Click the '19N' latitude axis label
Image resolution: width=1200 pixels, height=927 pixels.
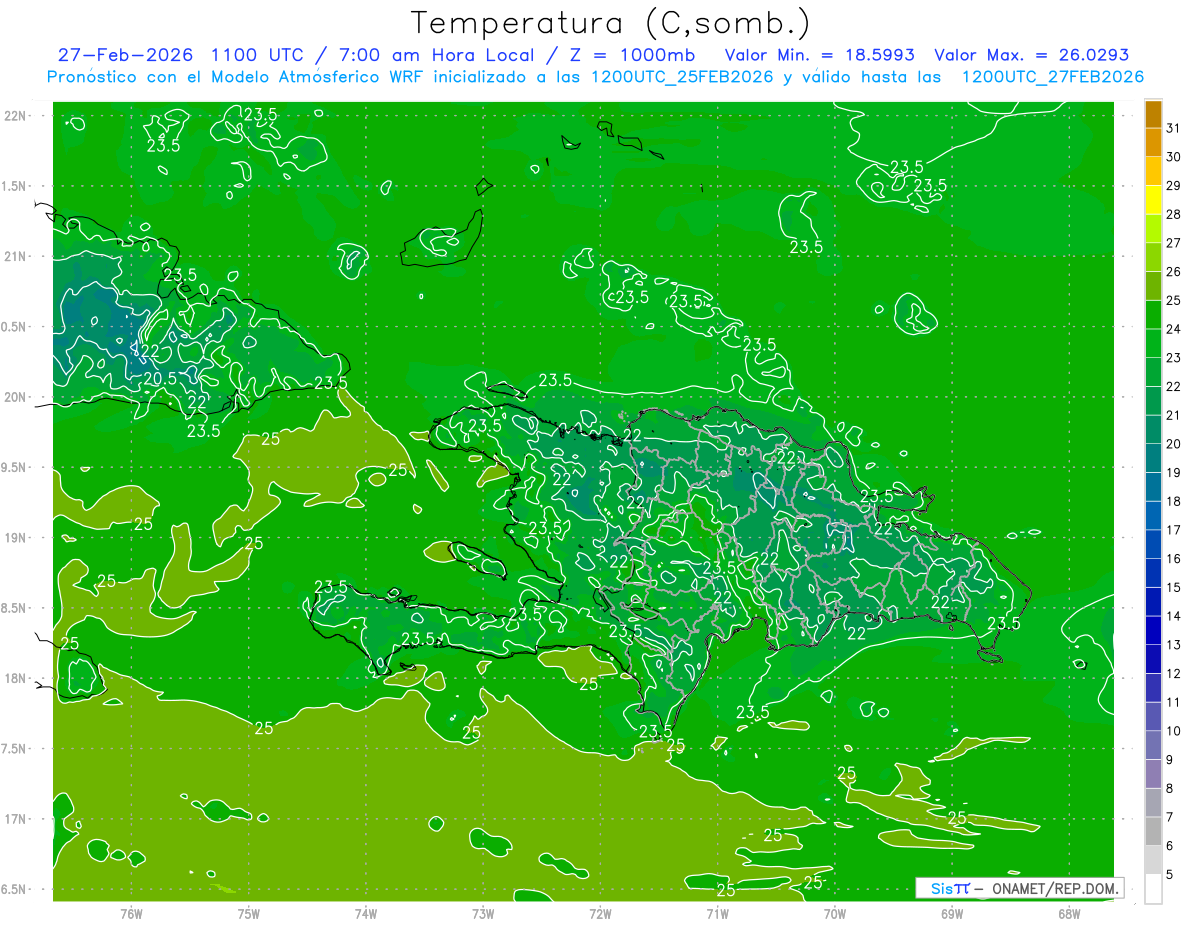[x=16, y=538]
